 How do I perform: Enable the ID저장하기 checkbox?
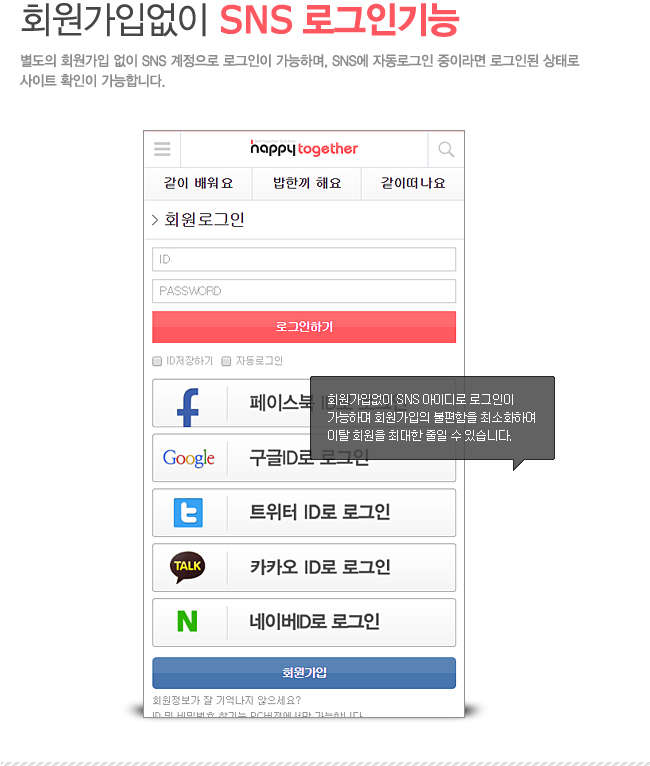[x=157, y=361]
